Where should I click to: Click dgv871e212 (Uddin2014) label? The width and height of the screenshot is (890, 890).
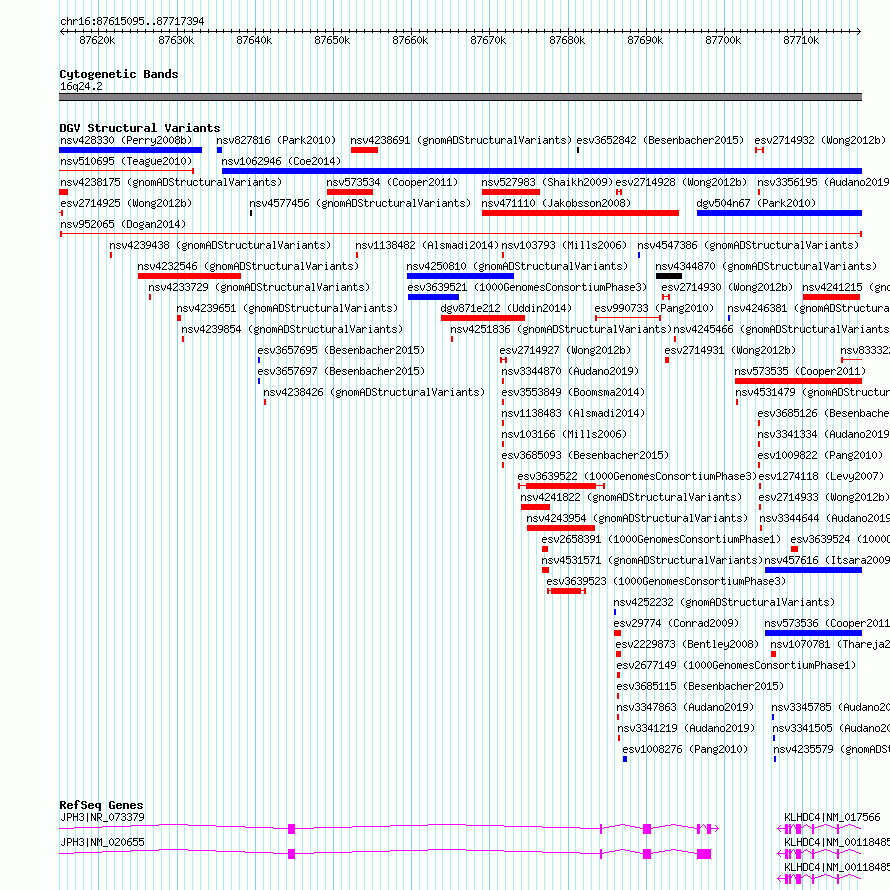(x=506, y=308)
